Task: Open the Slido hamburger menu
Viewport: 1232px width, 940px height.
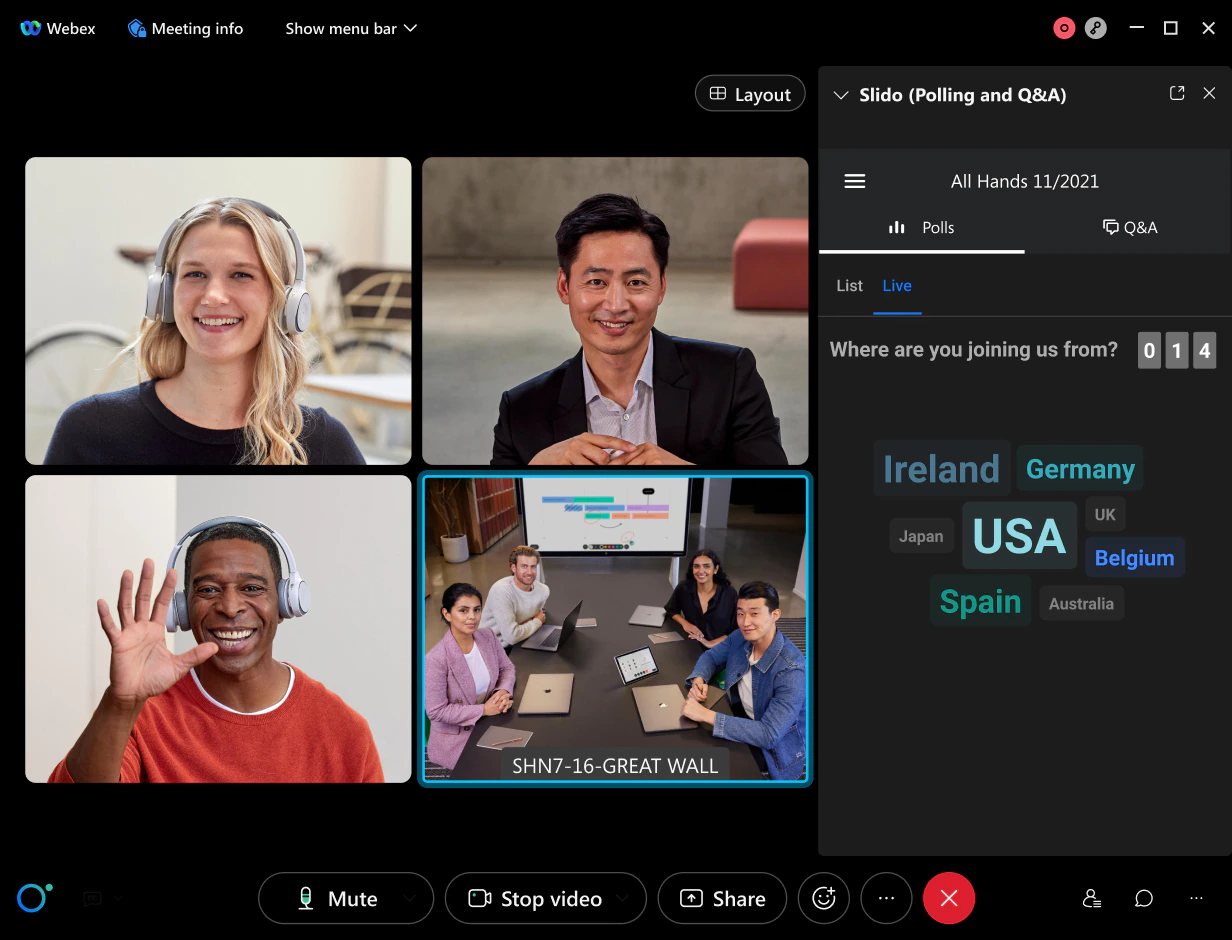Action: coord(855,181)
